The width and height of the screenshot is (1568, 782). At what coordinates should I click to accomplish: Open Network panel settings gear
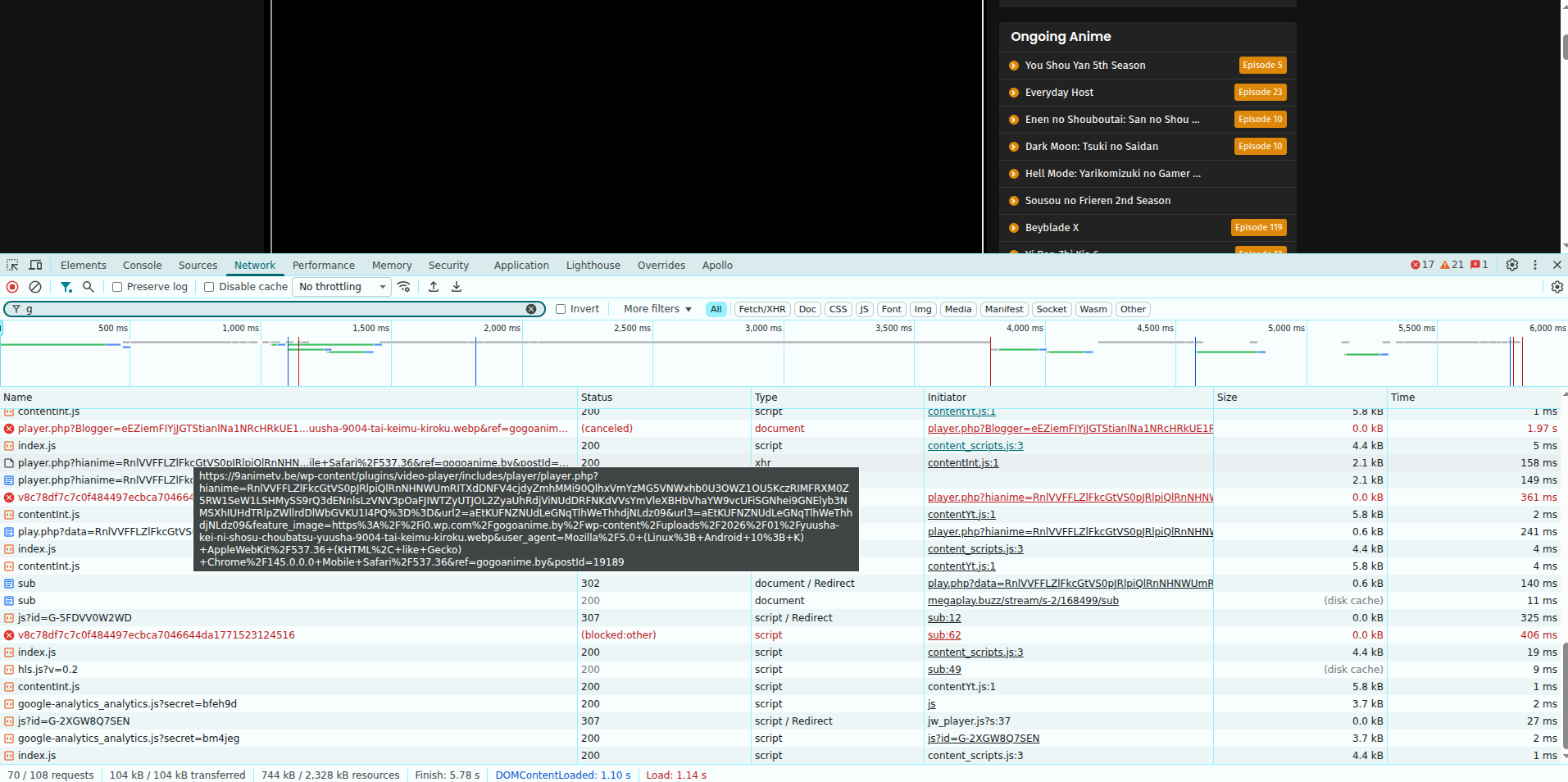[1557, 287]
